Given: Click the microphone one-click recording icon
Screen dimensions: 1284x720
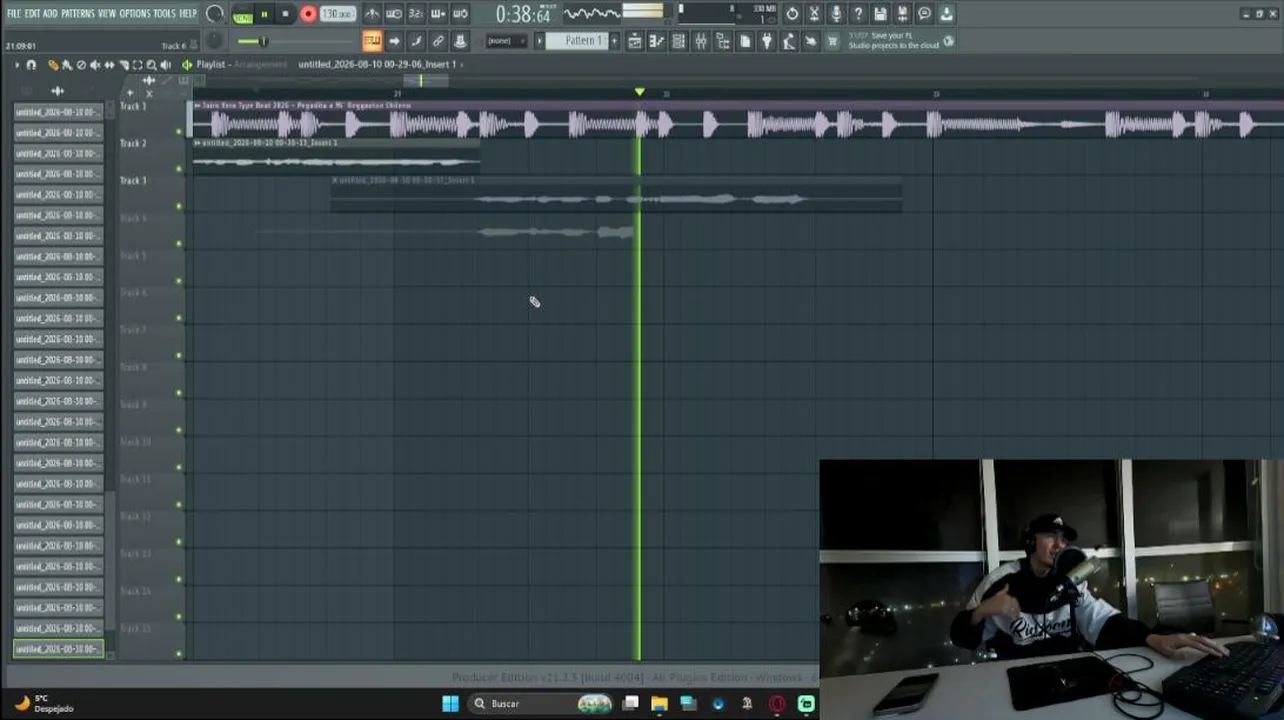Looking at the screenshot, I should click(x=836, y=14).
